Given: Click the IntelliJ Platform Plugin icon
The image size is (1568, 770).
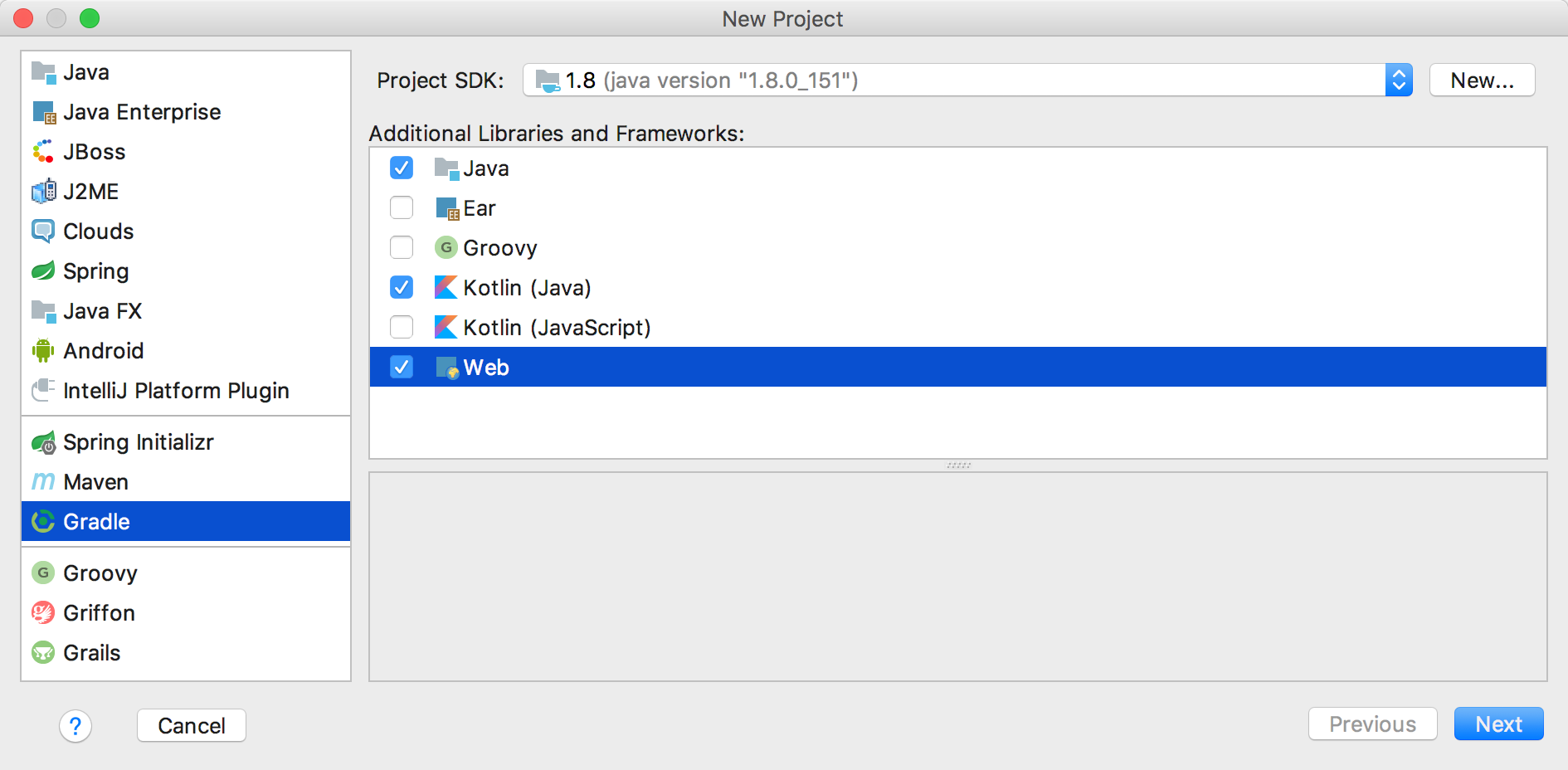Looking at the screenshot, I should (43, 391).
